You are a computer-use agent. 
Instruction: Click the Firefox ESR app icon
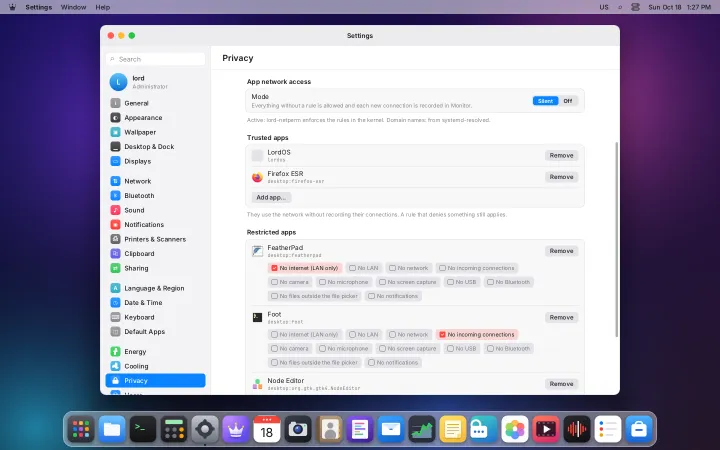(x=257, y=177)
